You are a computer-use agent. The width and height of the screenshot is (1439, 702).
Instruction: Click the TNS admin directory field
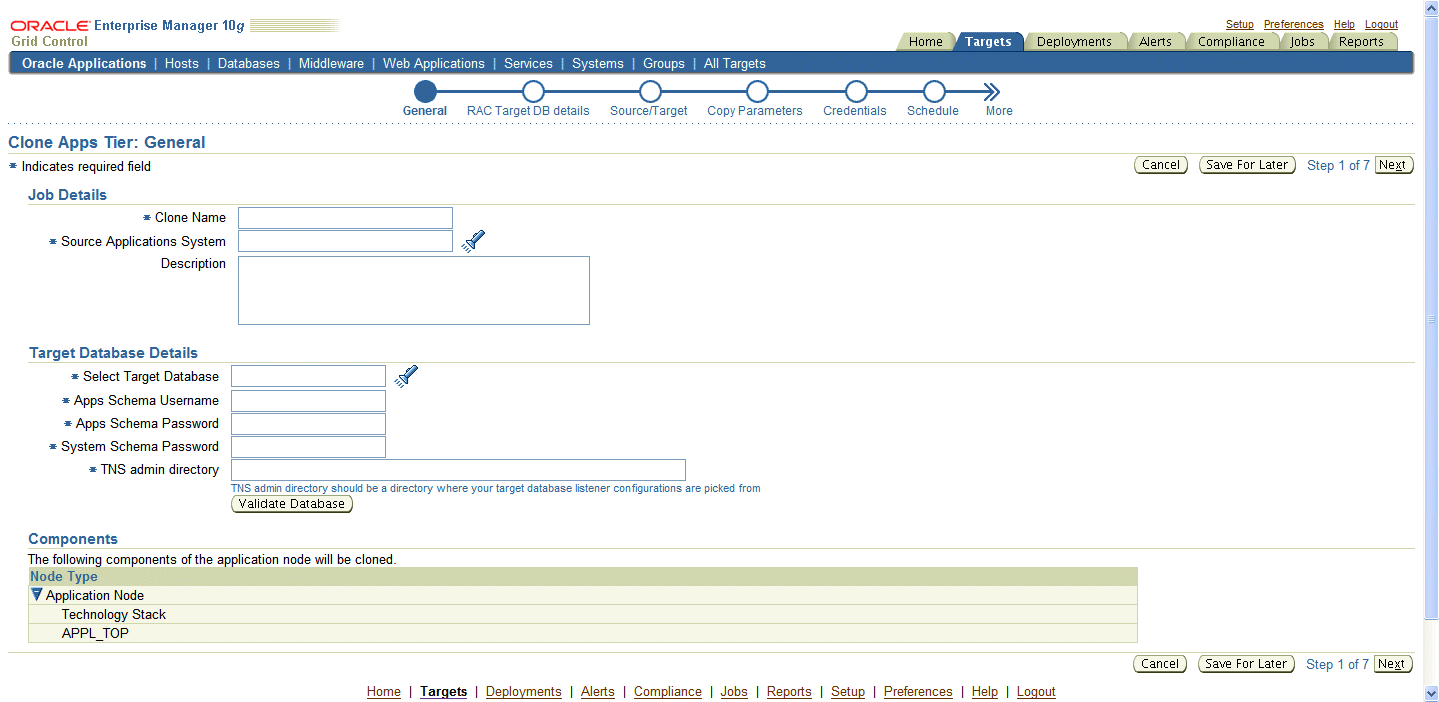[x=458, y=470]
